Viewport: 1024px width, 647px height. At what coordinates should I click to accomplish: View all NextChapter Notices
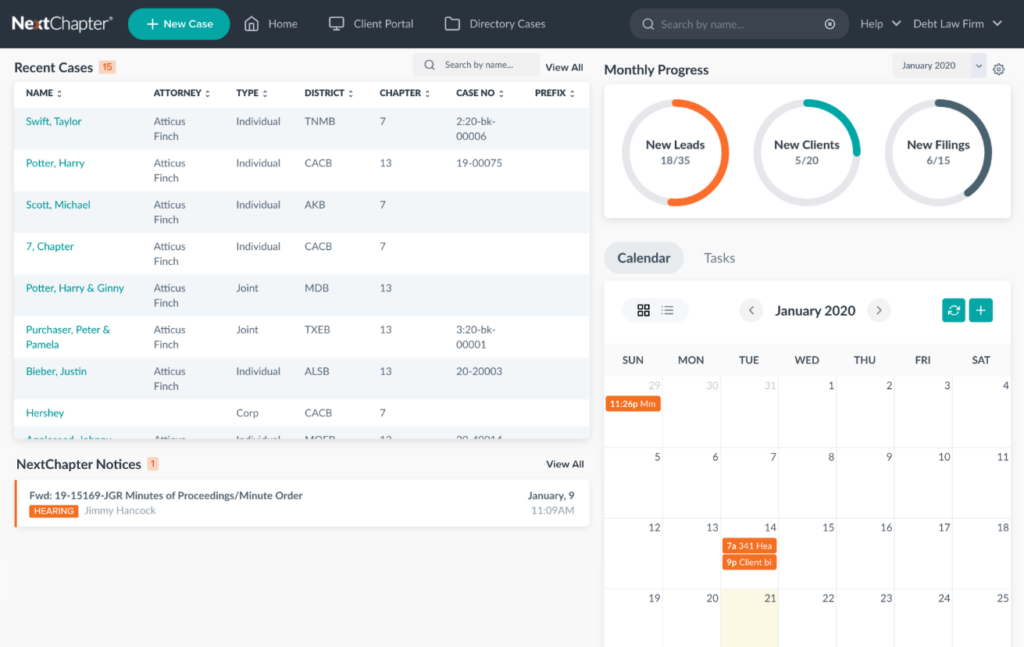click(x=565, y=464)
